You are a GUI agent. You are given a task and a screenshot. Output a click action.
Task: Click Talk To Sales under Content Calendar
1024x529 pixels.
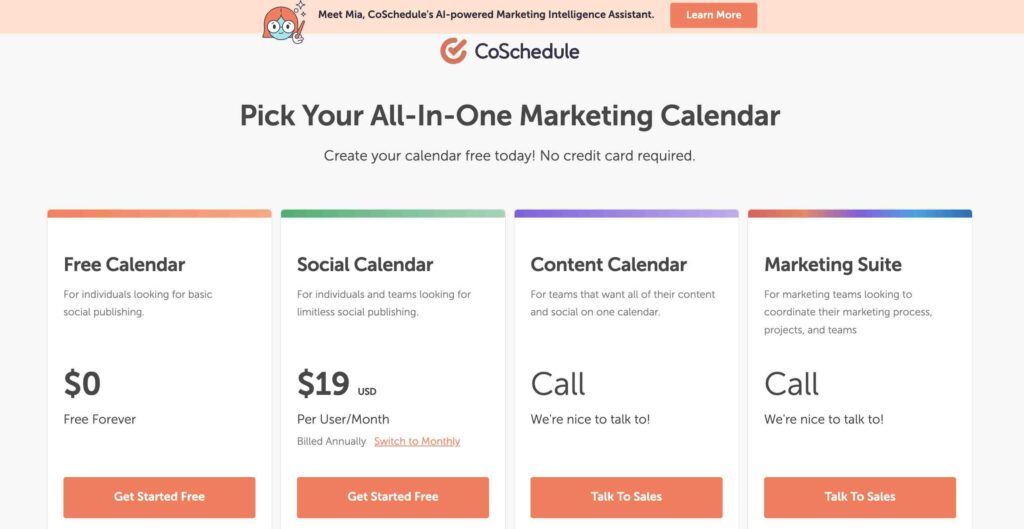pyautogui.click(x=626, y=497)
